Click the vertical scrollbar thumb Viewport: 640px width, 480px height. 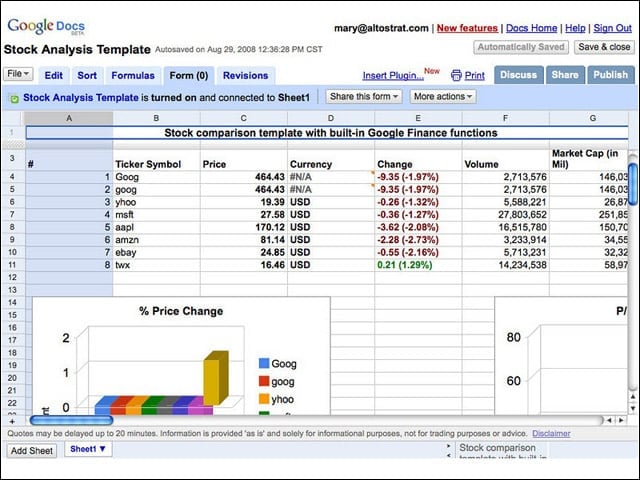pos(633,183)
